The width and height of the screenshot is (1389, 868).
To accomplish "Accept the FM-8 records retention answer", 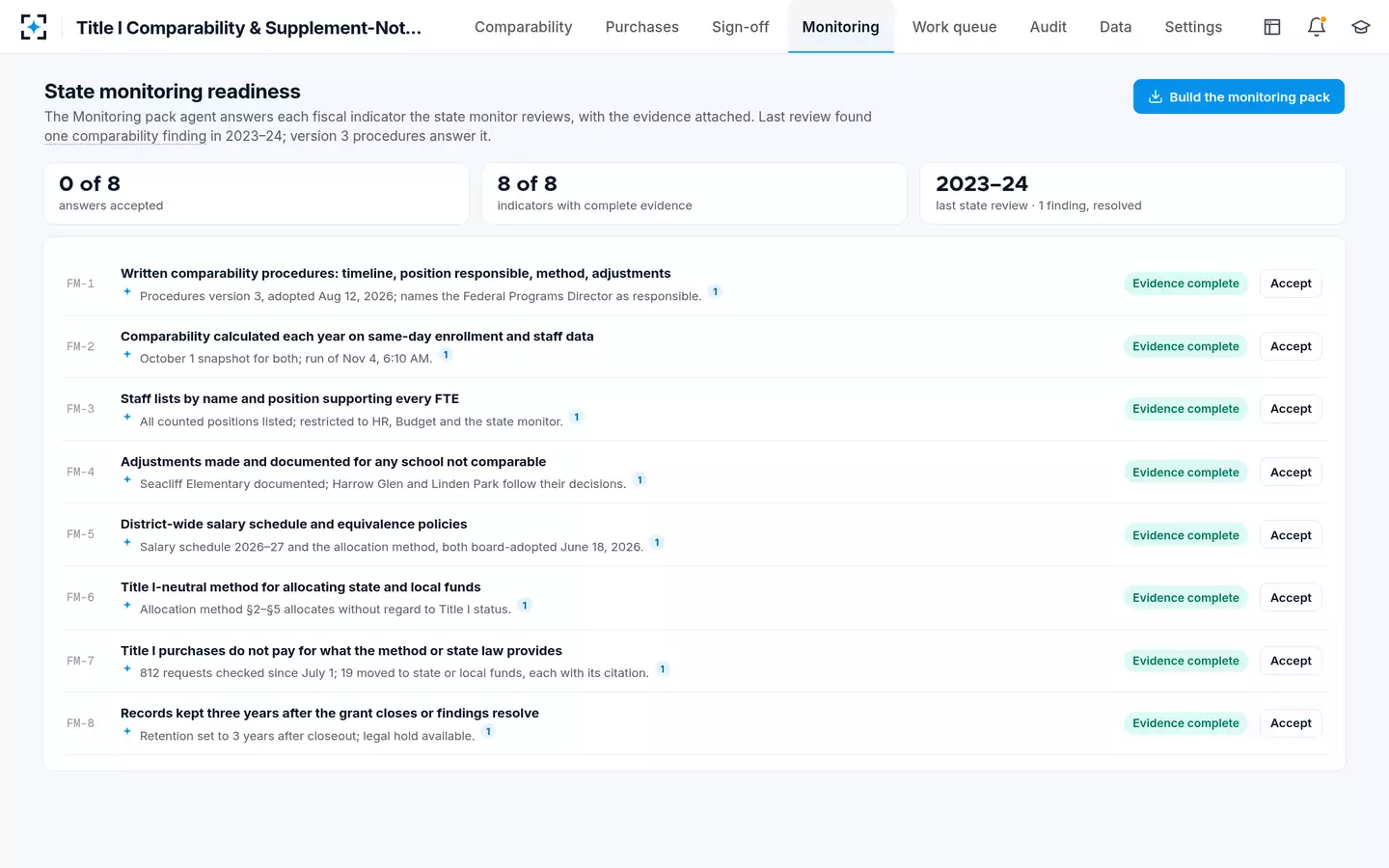I will coord(1291,723).
